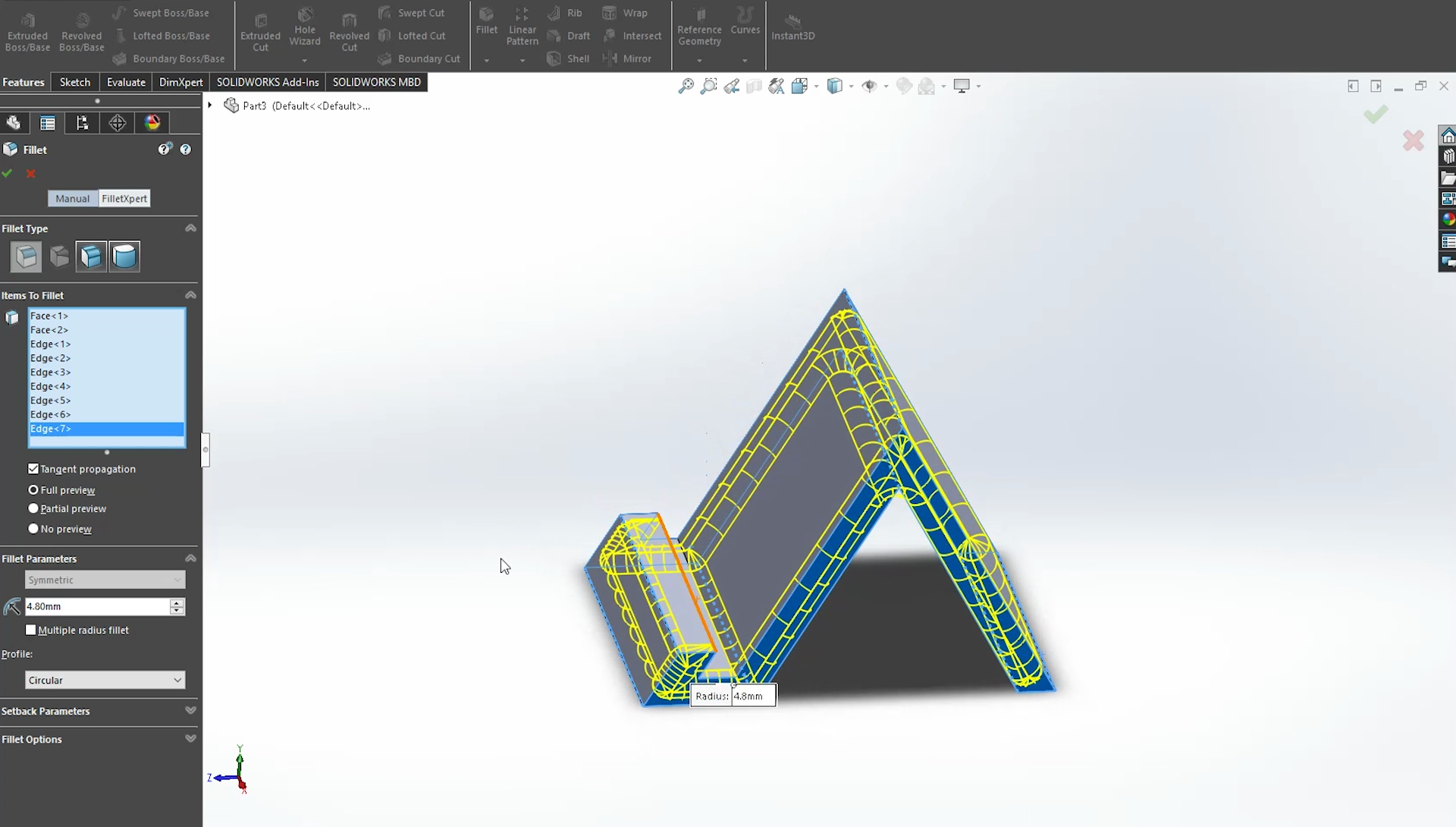The height and width of the screenshot is (827, 1456).
Task: Click the radius value 4.80mm field
Action: [x=97, y=606]
